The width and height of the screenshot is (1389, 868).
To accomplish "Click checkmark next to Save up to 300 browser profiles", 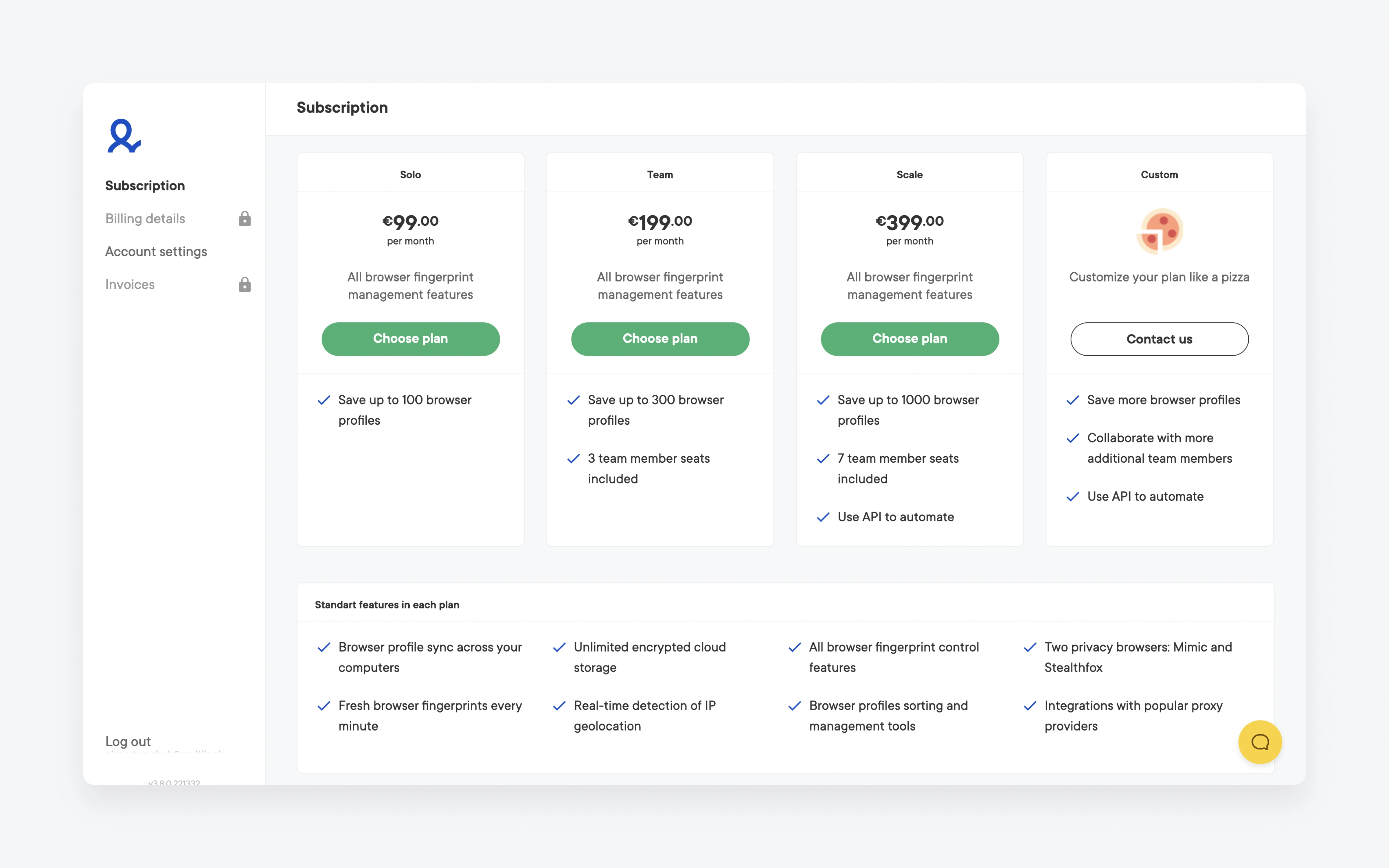I will click(x=573, y=400).
